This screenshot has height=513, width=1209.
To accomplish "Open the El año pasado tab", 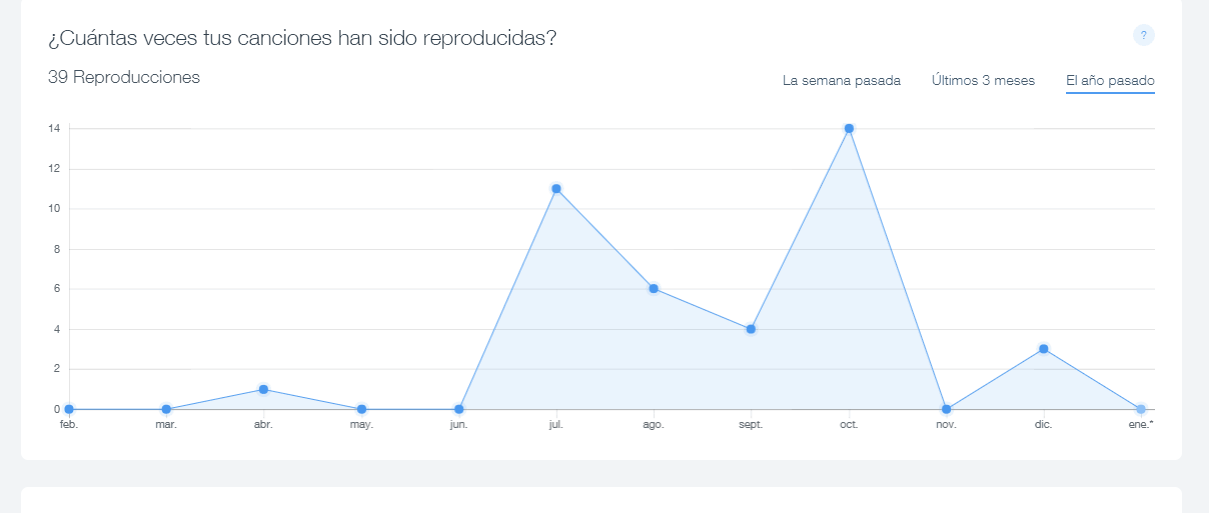I will coord(1110,80).
